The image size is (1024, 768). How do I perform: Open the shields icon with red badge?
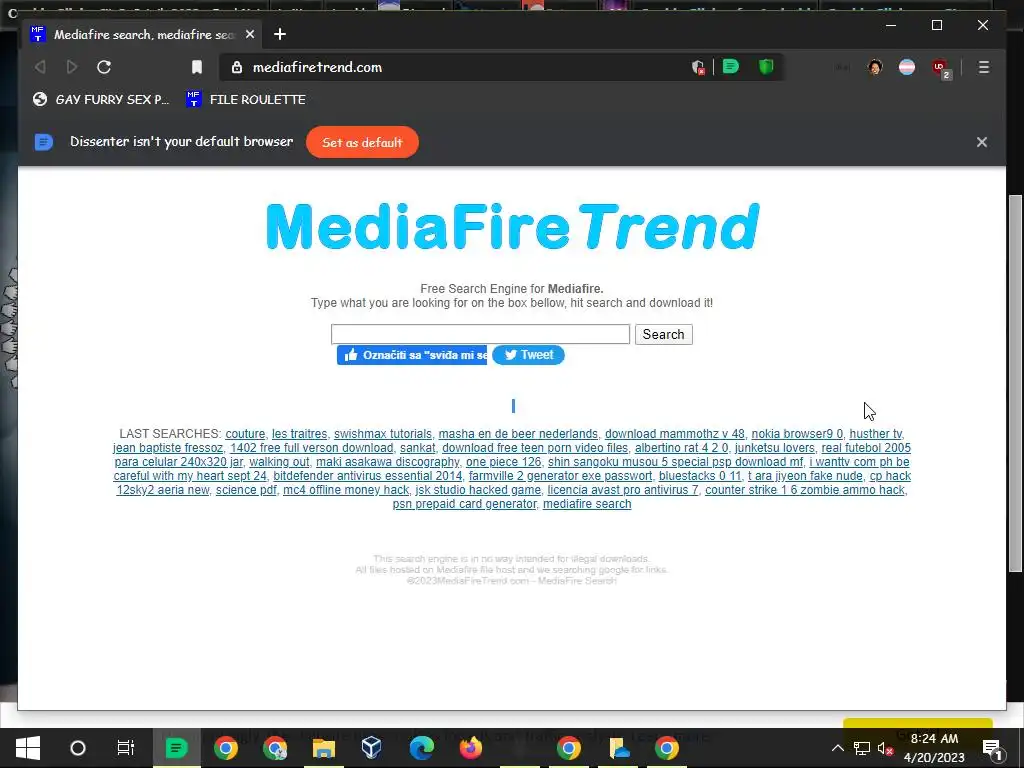[x=698, y=67]
